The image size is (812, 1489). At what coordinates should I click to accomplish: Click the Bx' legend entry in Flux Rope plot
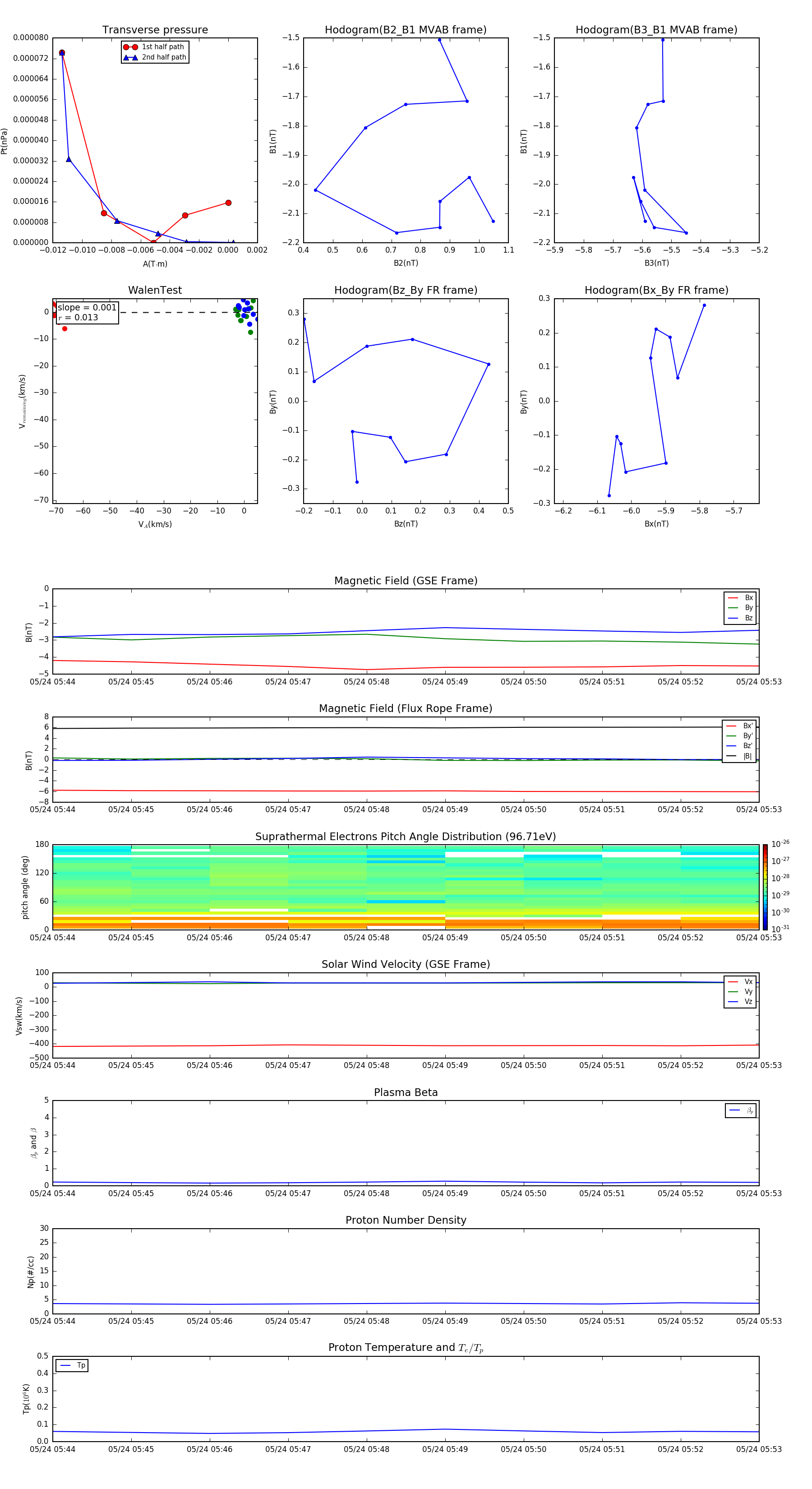coord(740,726)
